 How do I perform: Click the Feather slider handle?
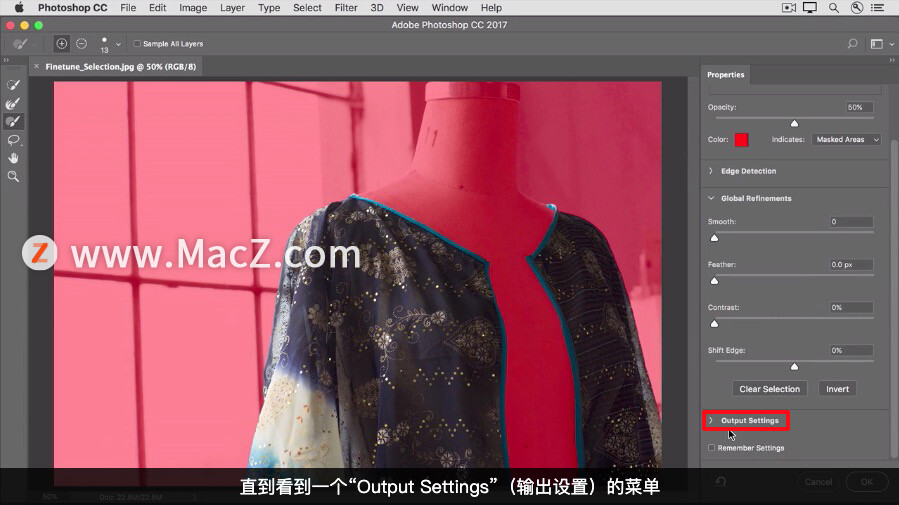pos(714,280)
